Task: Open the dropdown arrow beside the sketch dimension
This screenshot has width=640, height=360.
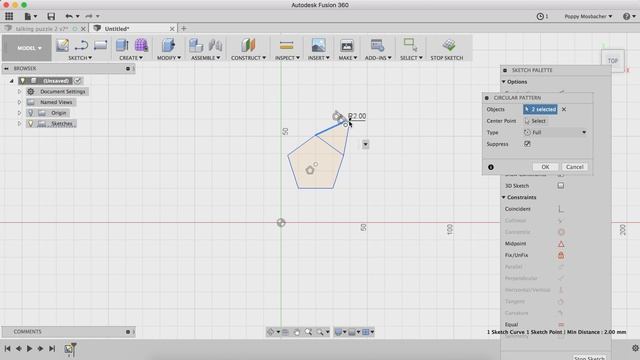Action: [x=365, y=144]
